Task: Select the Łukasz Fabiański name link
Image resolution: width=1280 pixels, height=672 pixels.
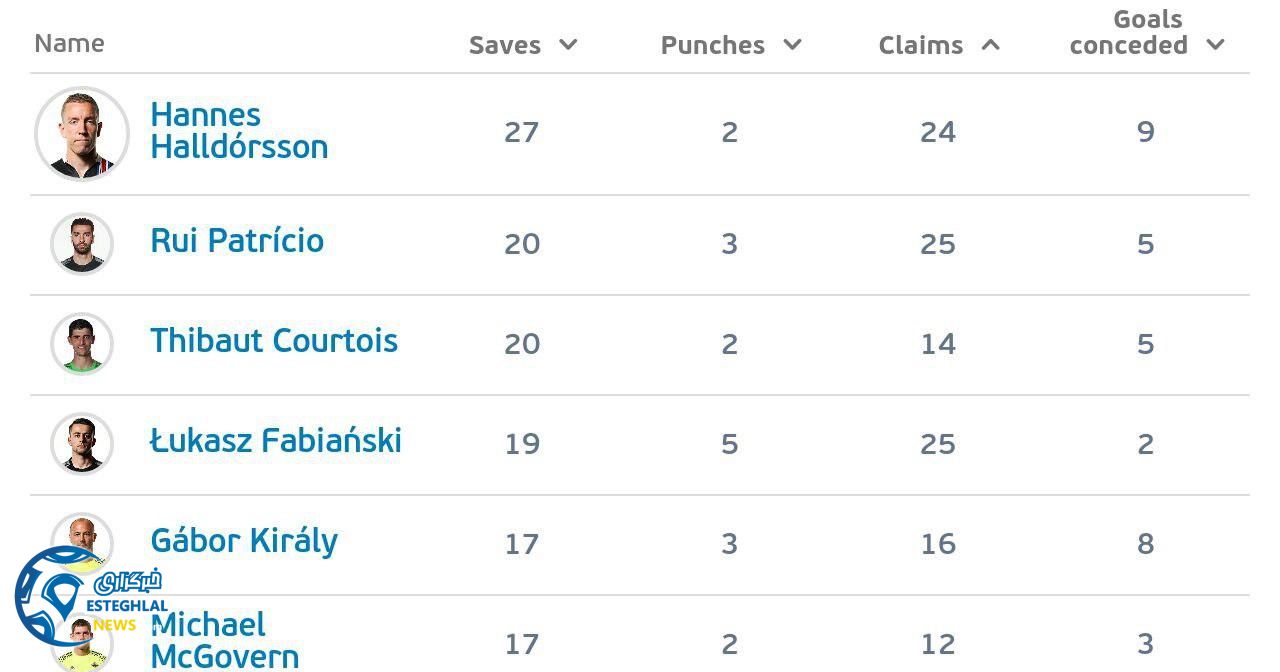Action: (x=276, y=441)
